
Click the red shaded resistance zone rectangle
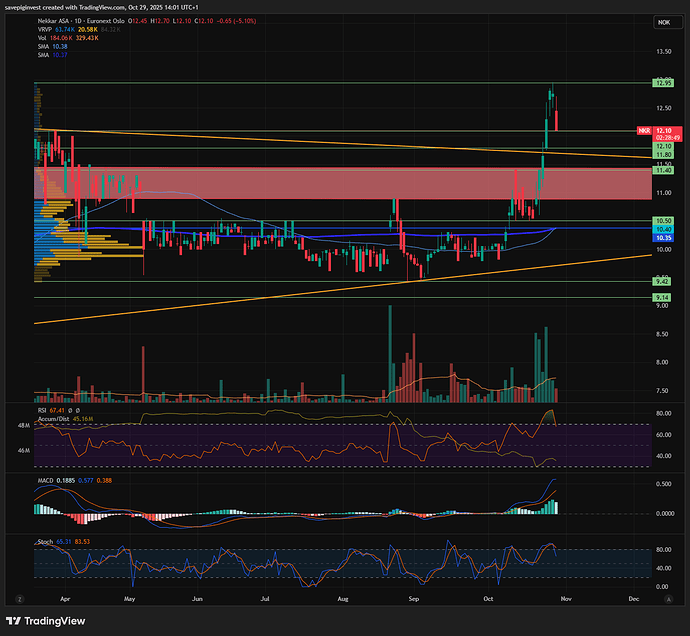tap(300, 183)
